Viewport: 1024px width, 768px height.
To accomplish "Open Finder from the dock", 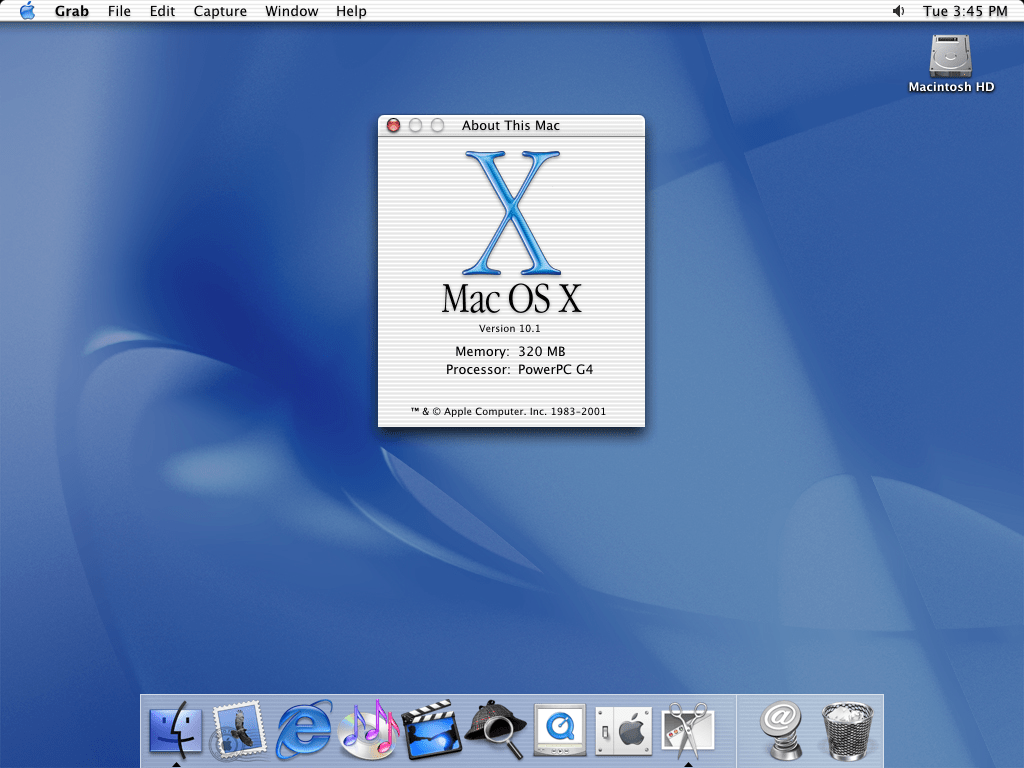I will pyautogui.click(x=175, y=732).
